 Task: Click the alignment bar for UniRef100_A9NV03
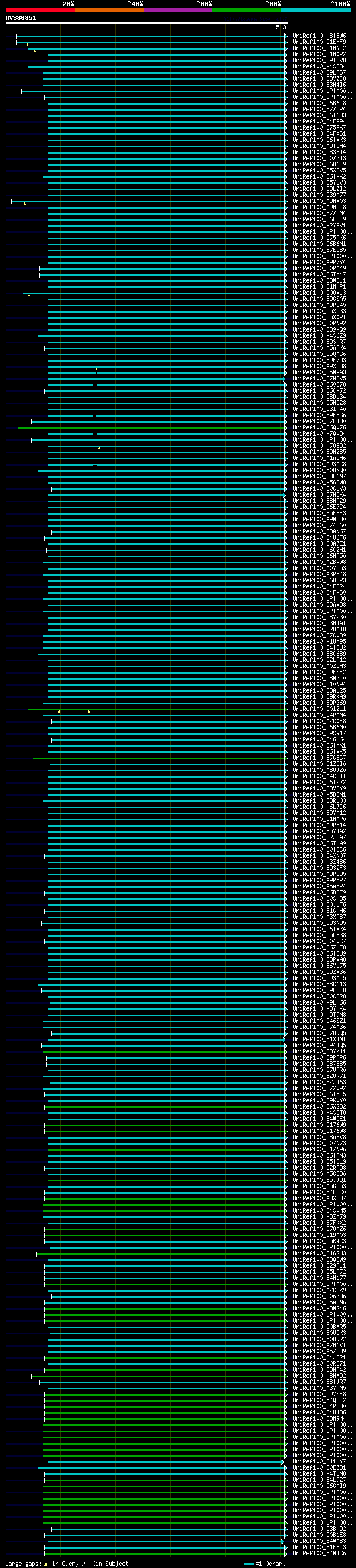(x=149, y=201)
